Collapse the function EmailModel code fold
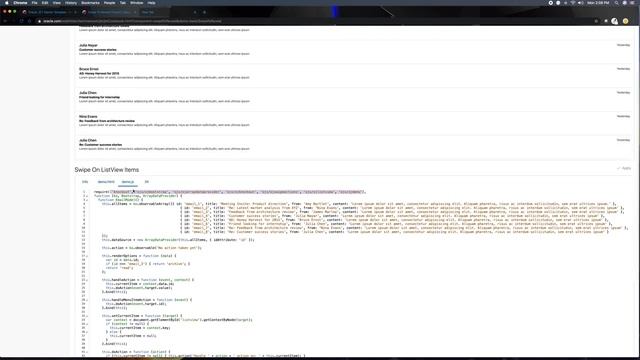This screenshot has height=360, width=640. (x=87, y=200)
